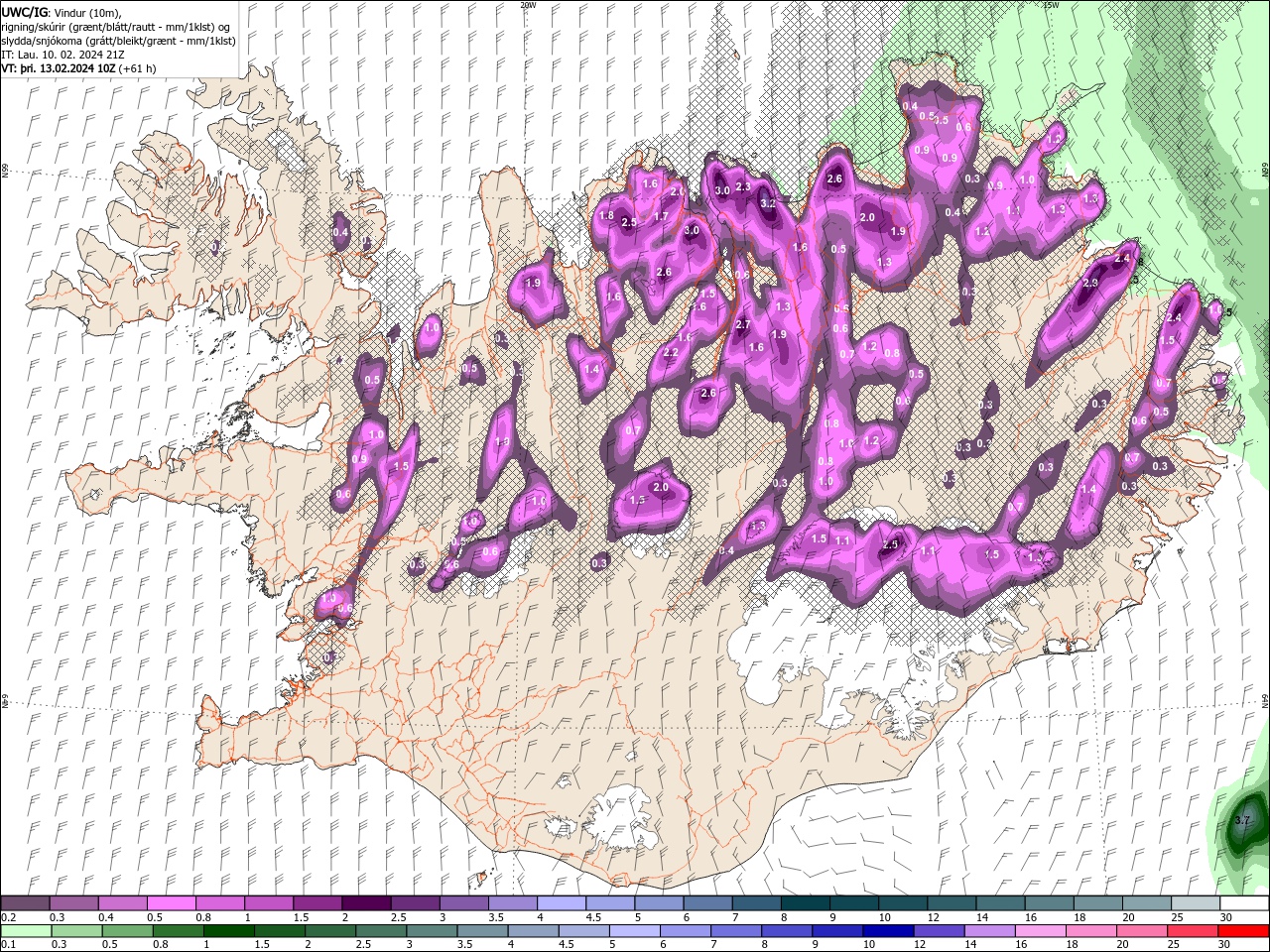Click the '(+61 h)' forecast offset
The width and height of the screenshot is (1270, 952).
tap(137, 68)
